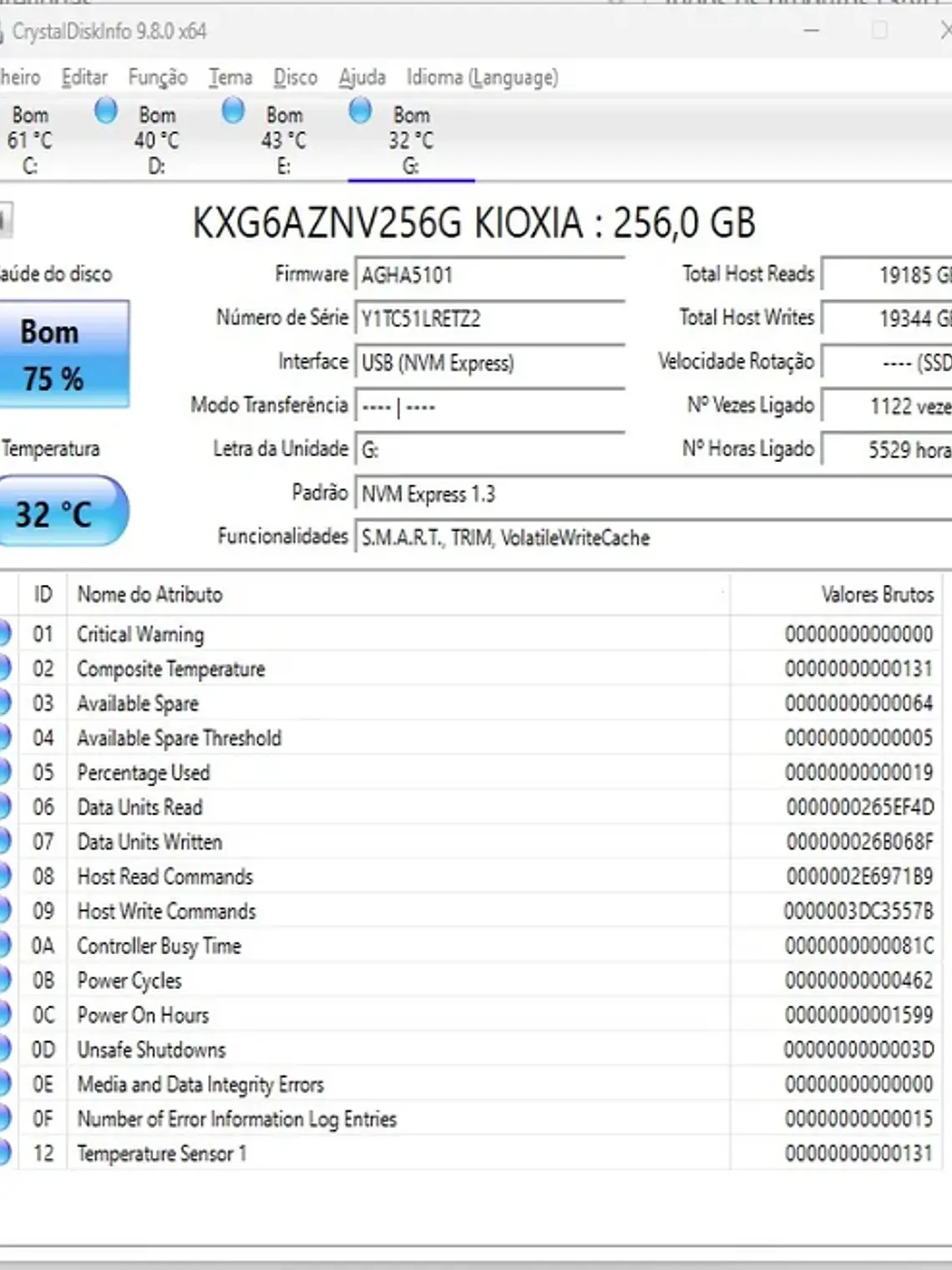
Task: Click the Nº Horas Ligado value field
Action: pos(887,449)
